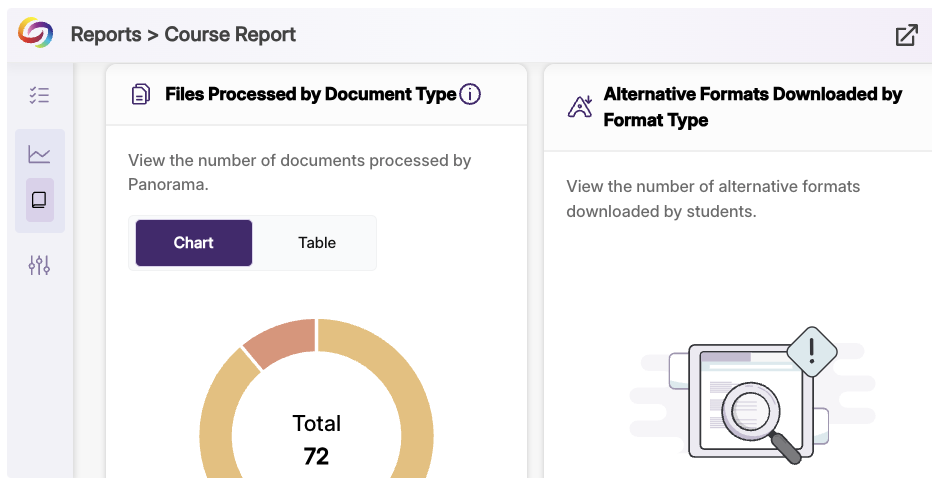Screen dimensions: 932x494
Task: Click the Reports breadcrumb link
Action: pos(106,34)
